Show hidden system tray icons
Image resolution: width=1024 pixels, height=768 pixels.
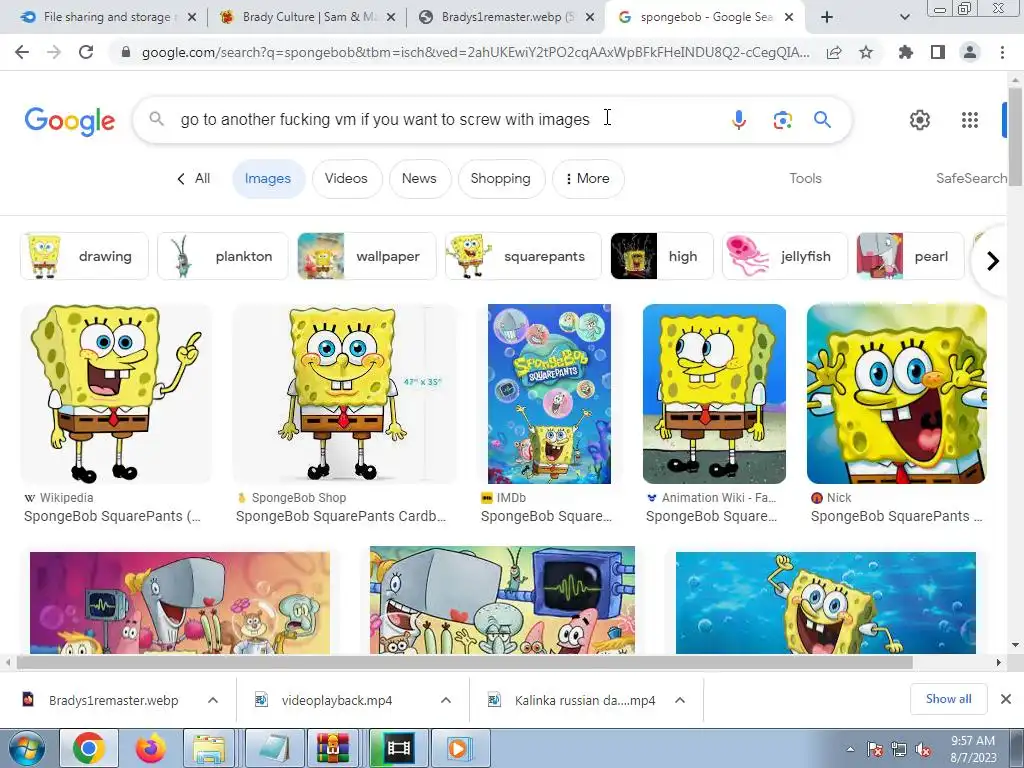(850, 750)
